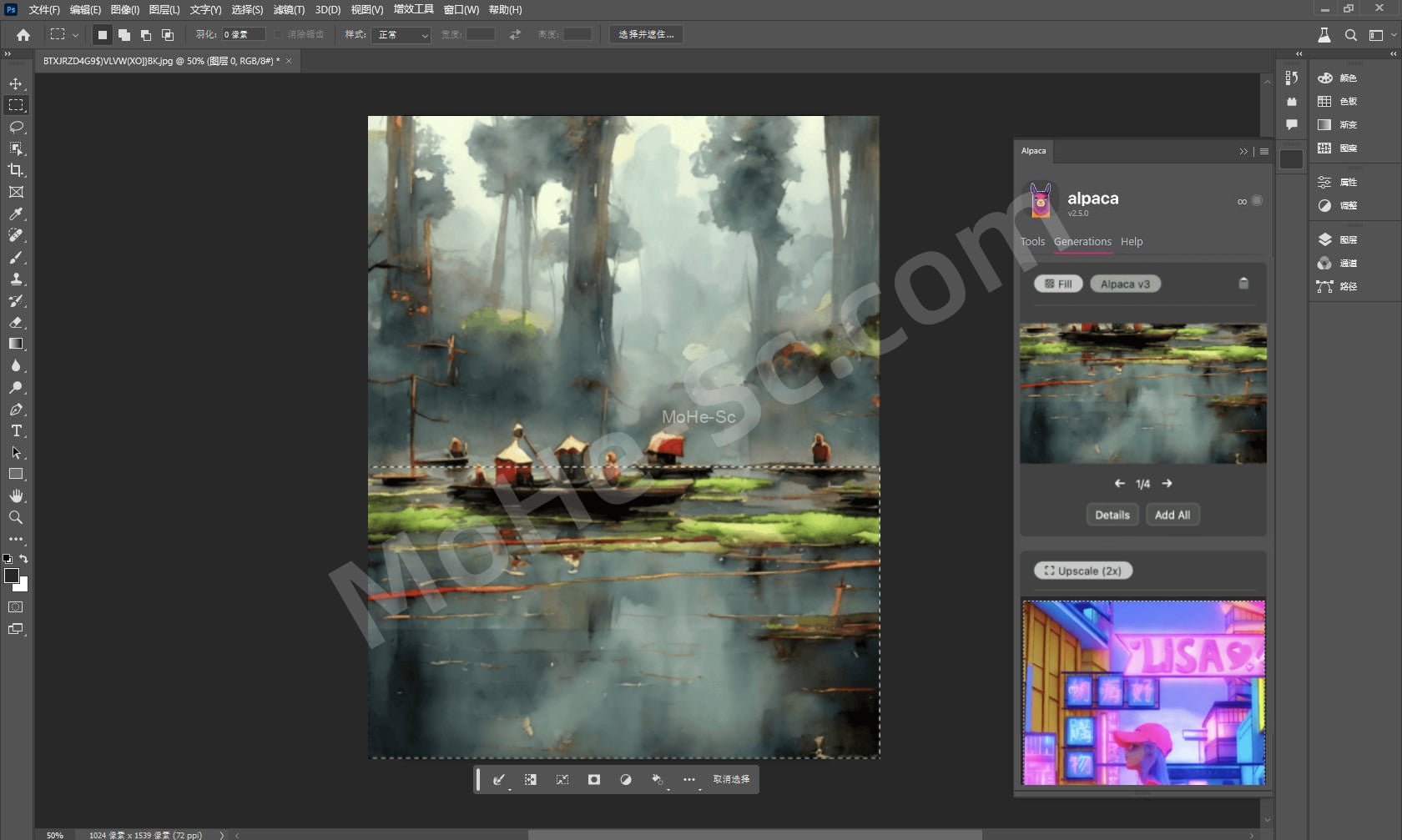Image resolution: width=1402 pixels, height=840 pixels.
Task: Expand the marquee tool preset dropdown
Action: 75,35
